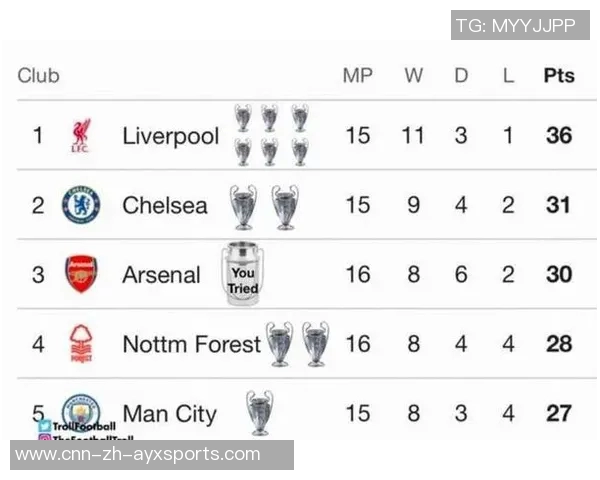
Task: Open the Liverpool team name
Action: pos(170,136)
